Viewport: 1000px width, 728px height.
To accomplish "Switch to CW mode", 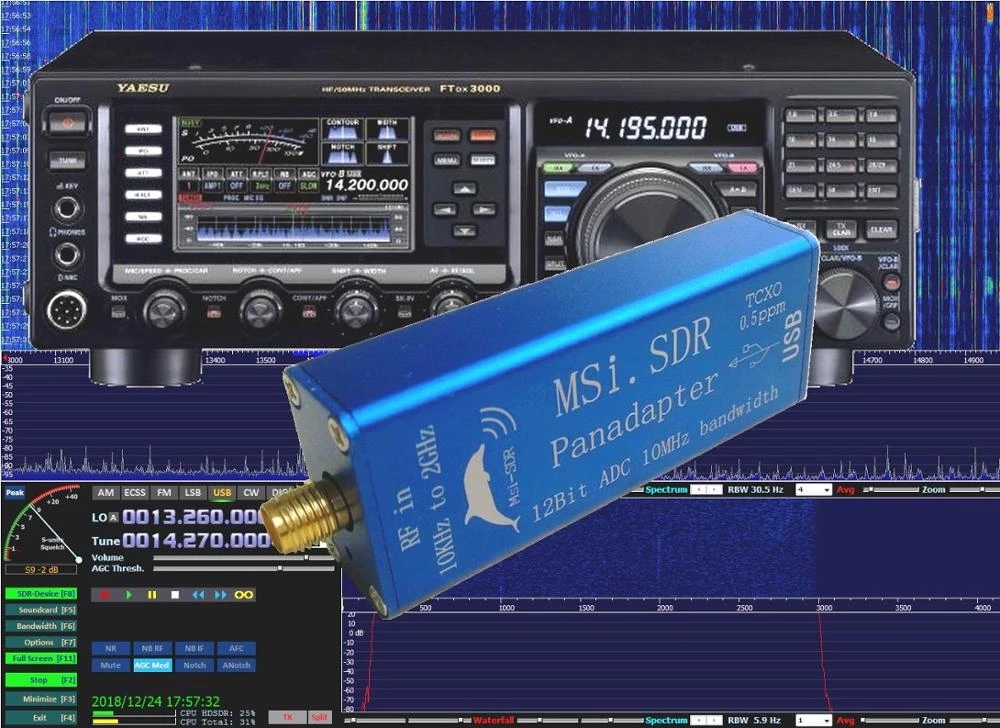I will (x=249, y=493).
